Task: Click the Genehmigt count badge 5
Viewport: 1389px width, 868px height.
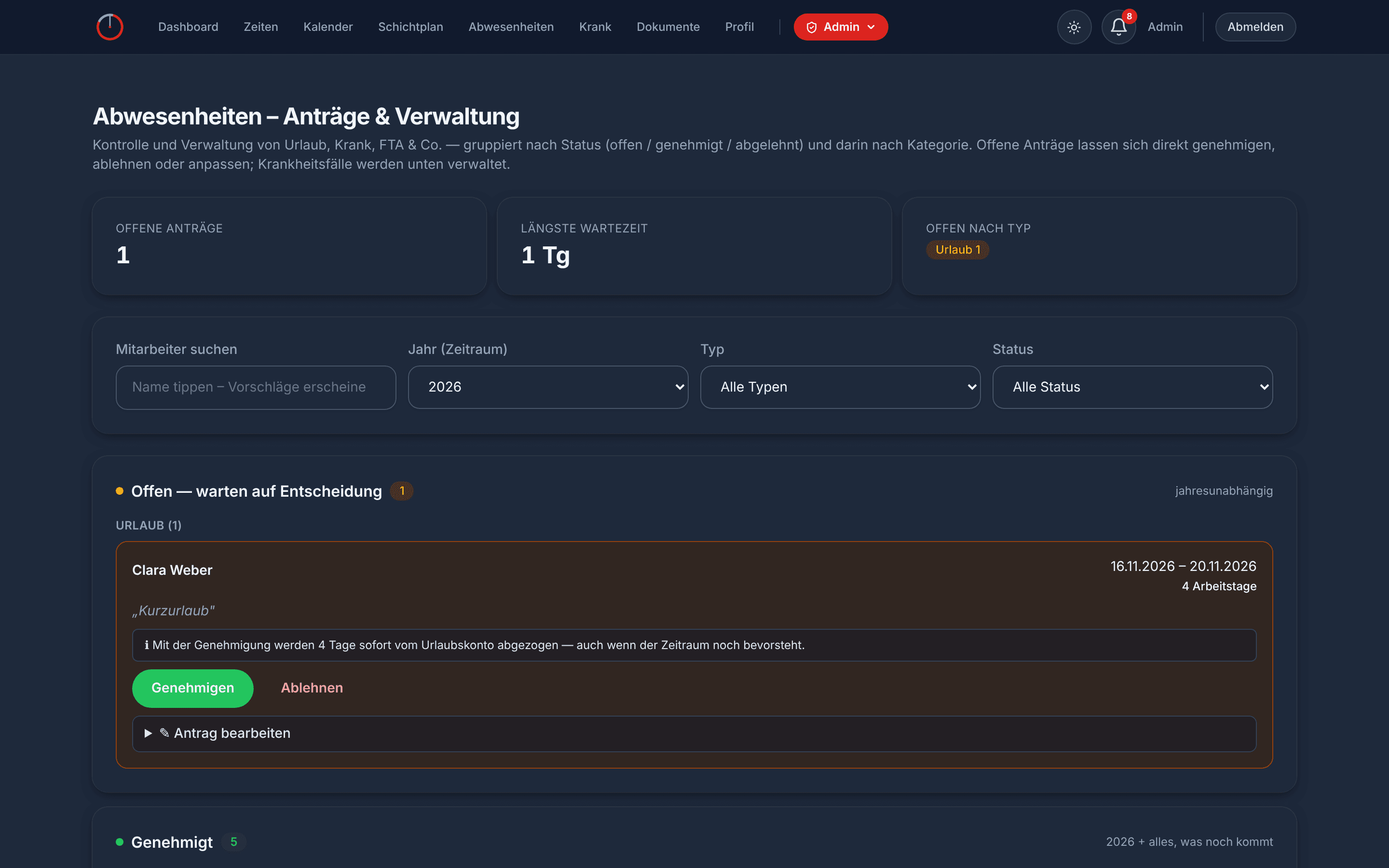Action: (233, 841)
